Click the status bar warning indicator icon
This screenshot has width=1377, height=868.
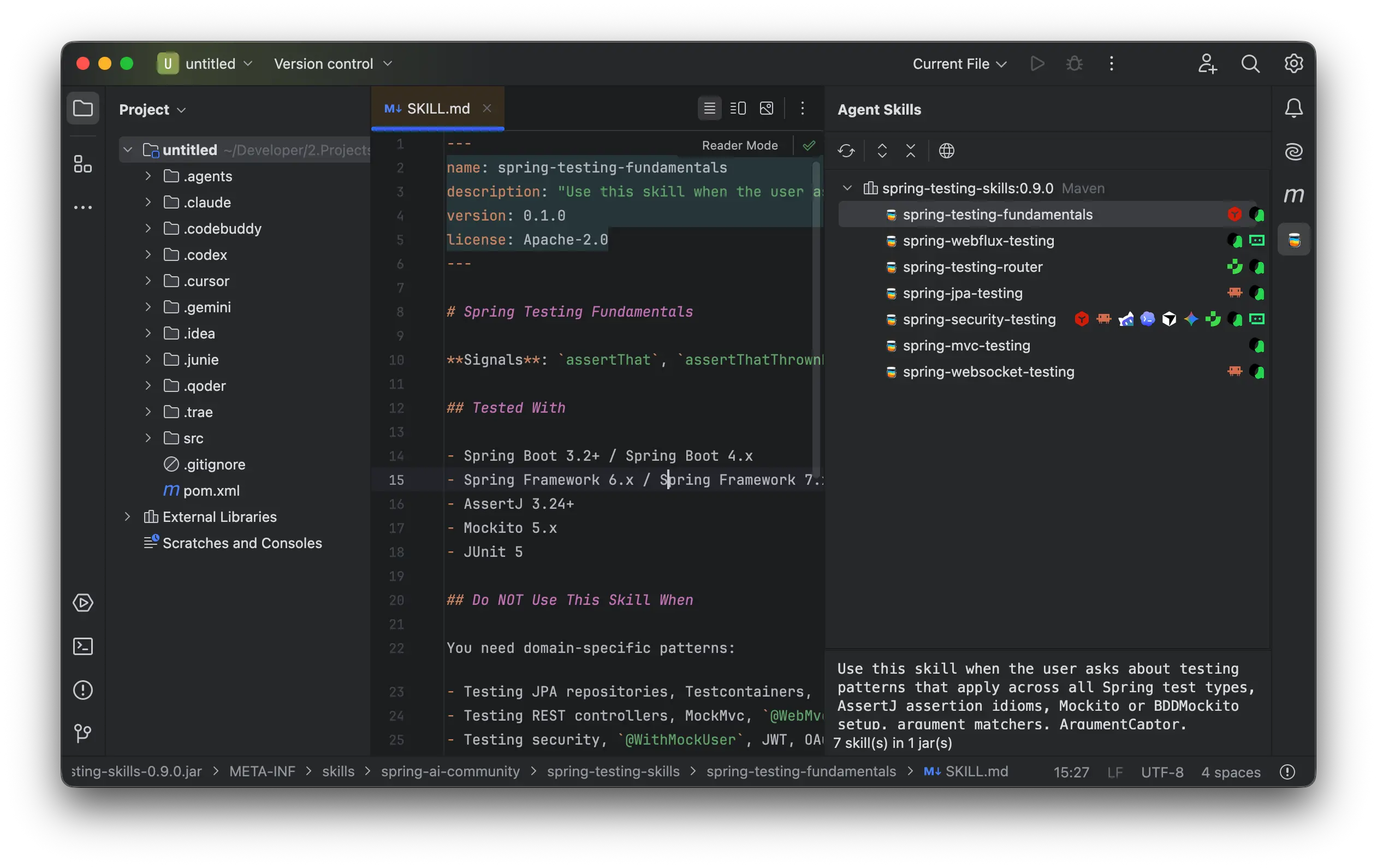pyautogui.click(x=1287, y=772)
